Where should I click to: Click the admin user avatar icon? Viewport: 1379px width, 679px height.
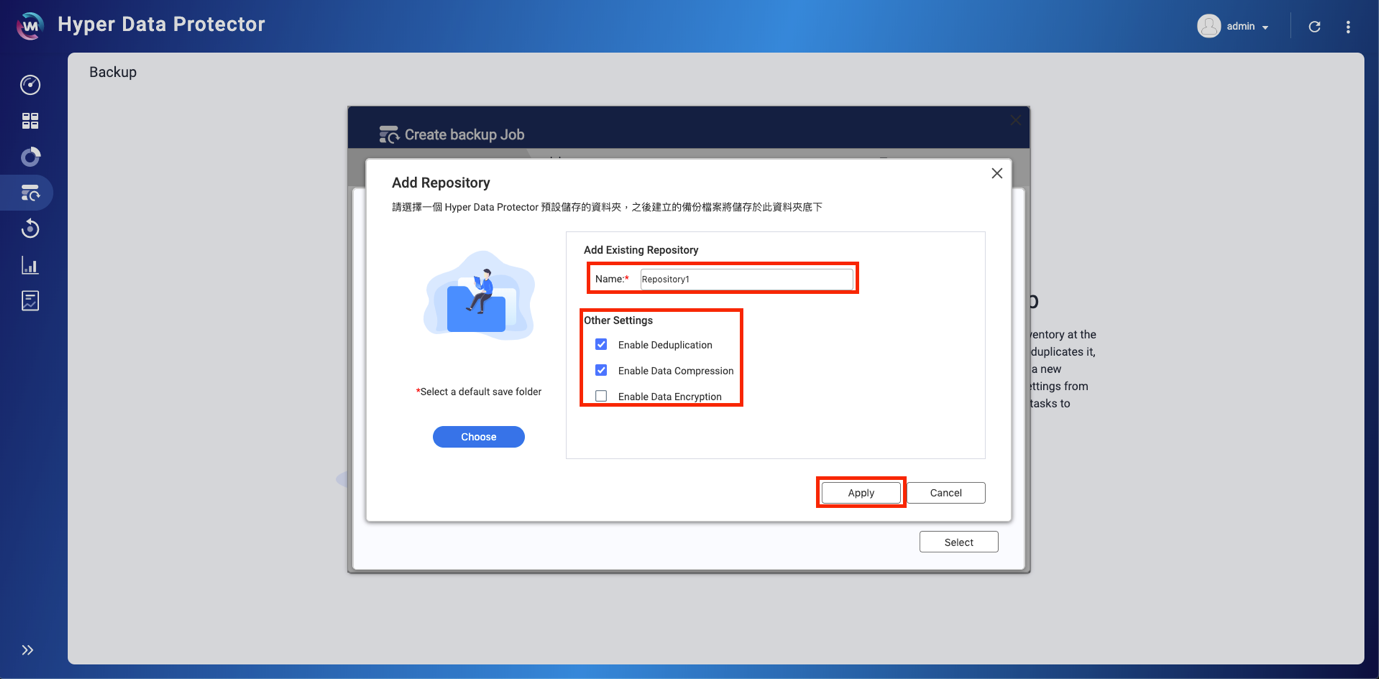tap(1209, 26)
